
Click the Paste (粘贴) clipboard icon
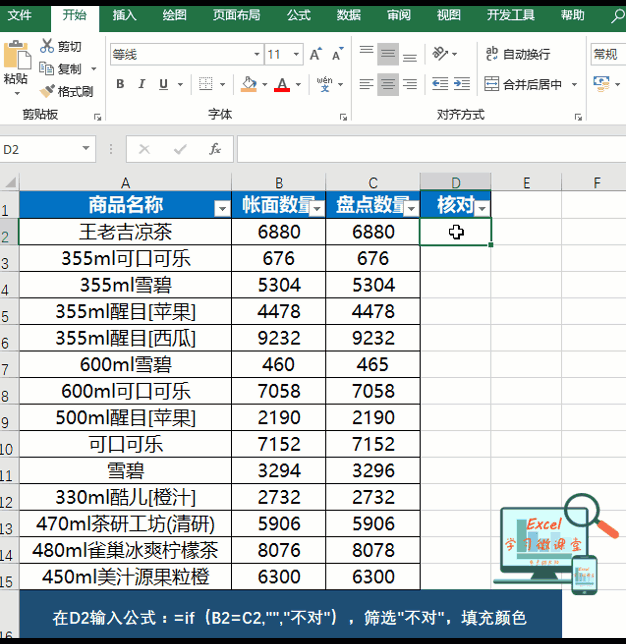17,55
